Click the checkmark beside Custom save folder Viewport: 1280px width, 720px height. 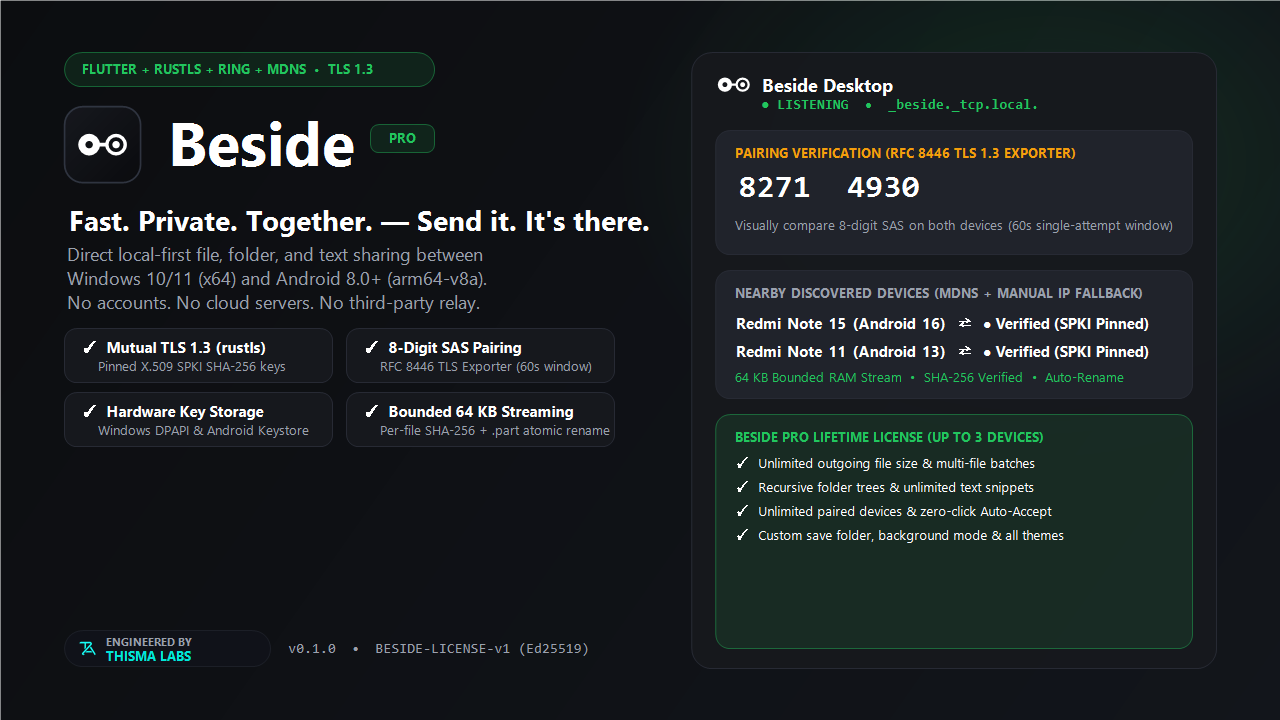pyautogui.click(x=742, y=536)
